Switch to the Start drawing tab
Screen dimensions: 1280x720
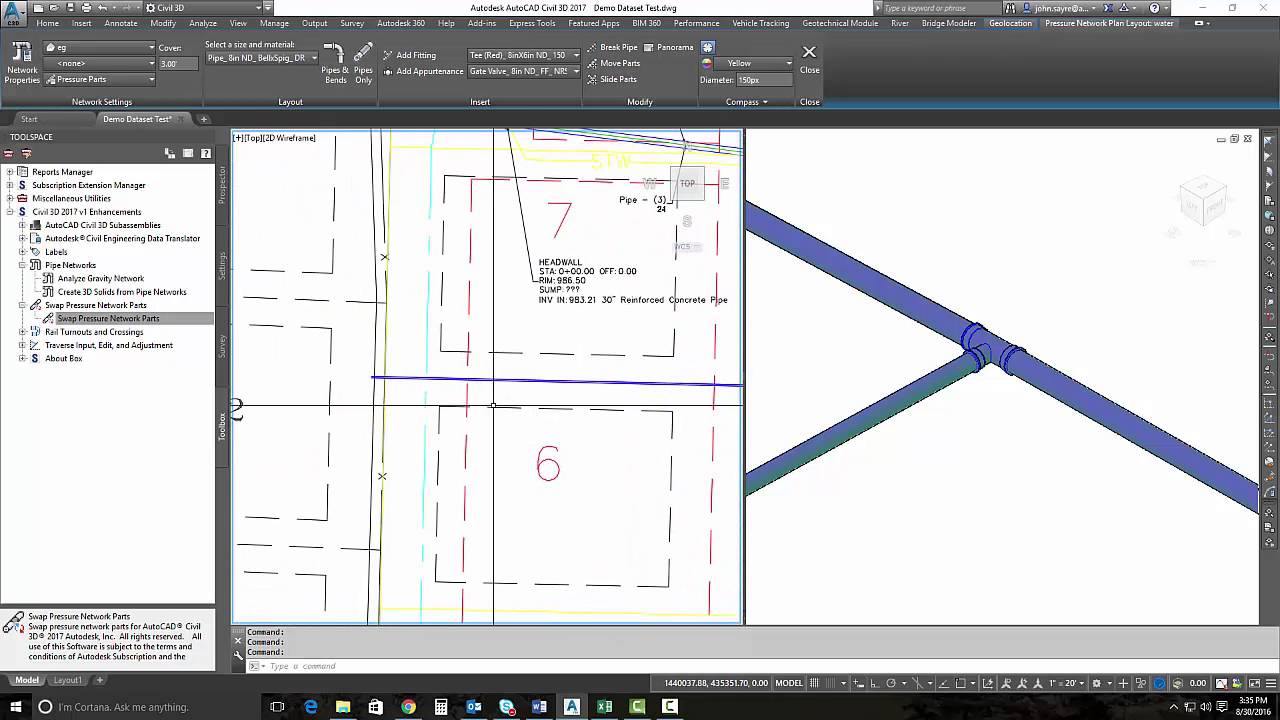[x=29, y=119]
